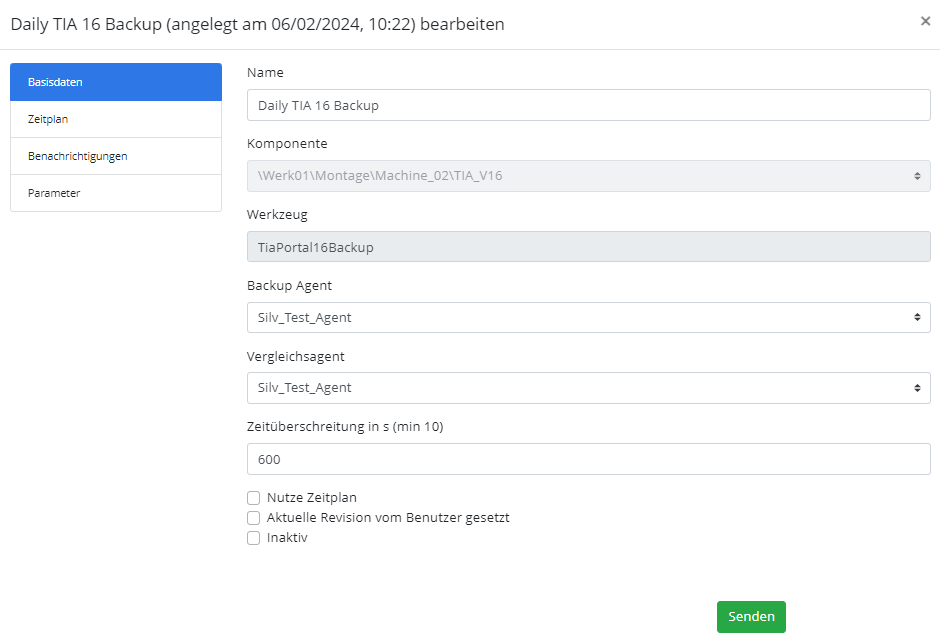Click the 'Werkzeug' field label
Viewport: 940px width, 640px height.
(x=279, y=214)
